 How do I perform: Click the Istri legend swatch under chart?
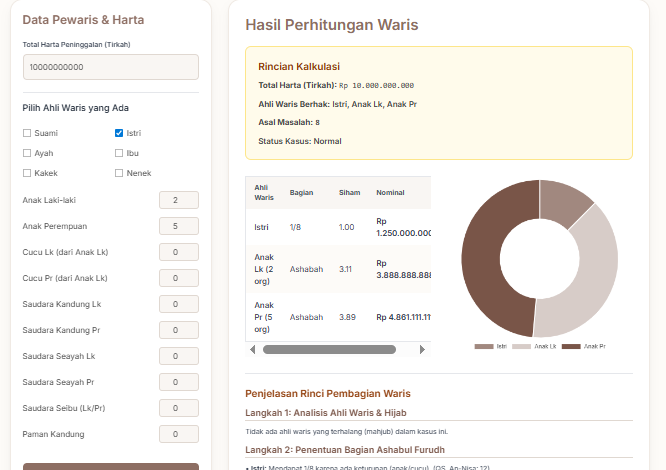[484, 346]
